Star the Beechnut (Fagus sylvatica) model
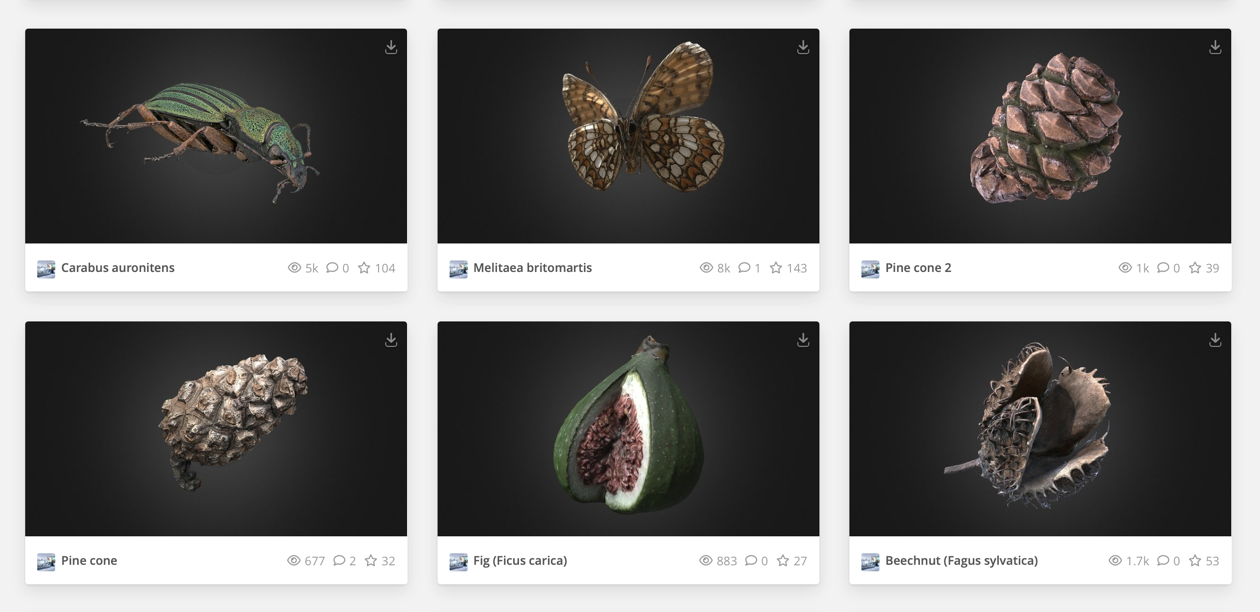This screenshot has width=1260, height=612. pos(1194,561)
